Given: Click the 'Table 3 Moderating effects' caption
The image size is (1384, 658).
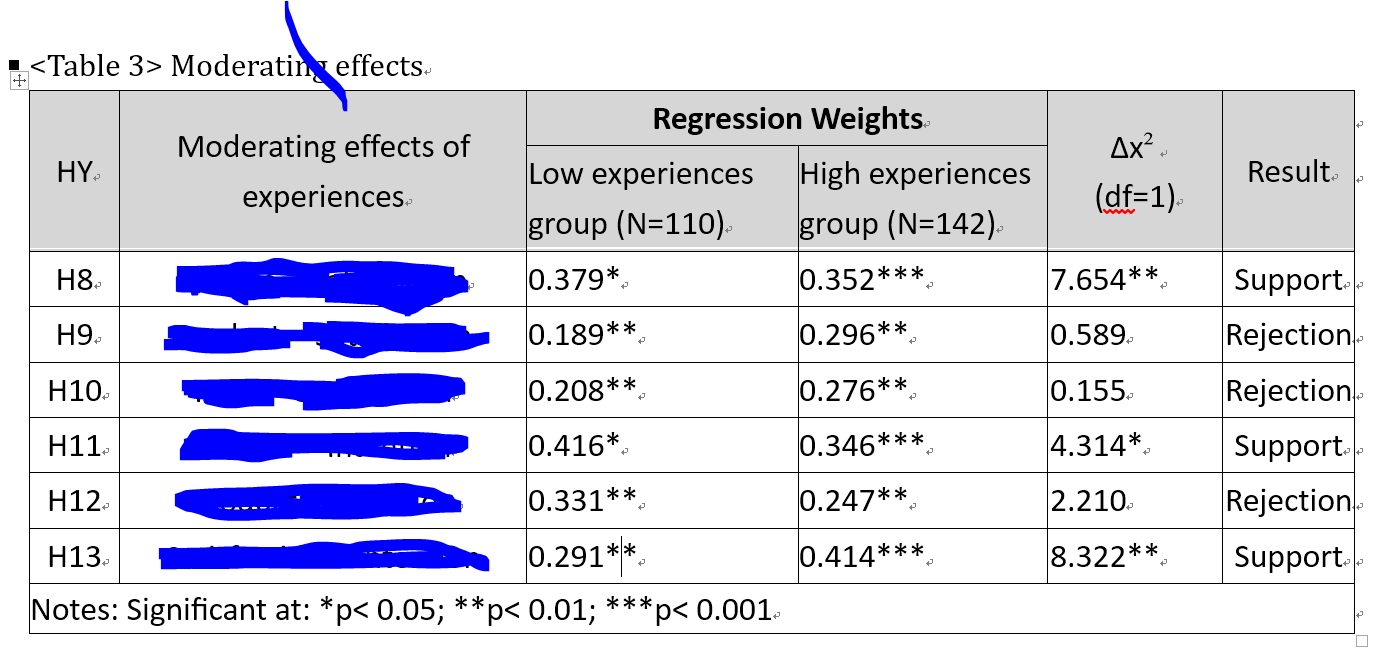Looking at the screenshot, I should [226, 66].
